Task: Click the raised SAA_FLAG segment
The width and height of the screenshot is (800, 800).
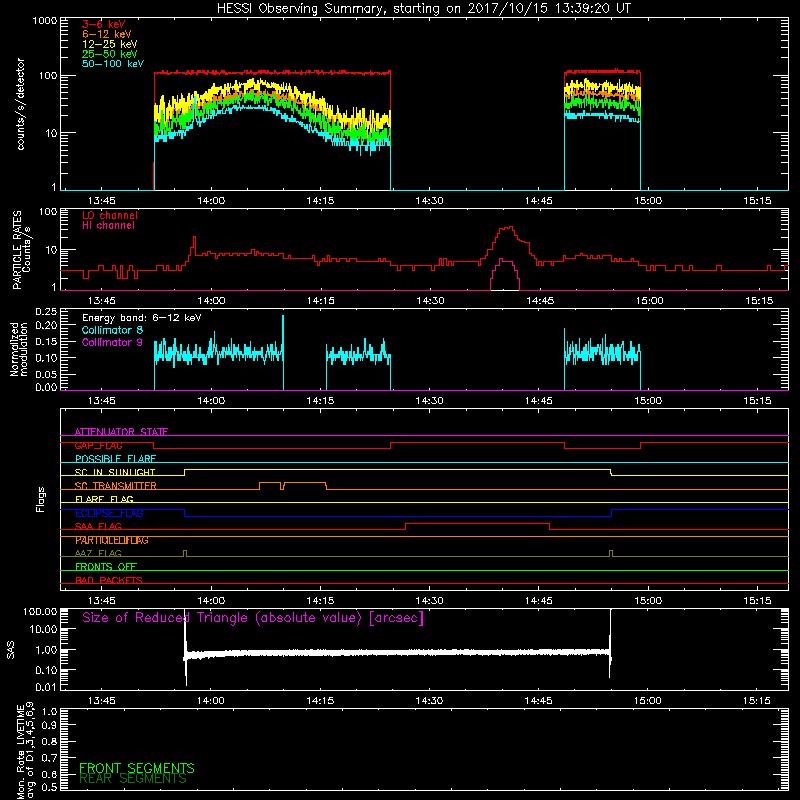Action: pyautogui.click(x=478, y=523)
